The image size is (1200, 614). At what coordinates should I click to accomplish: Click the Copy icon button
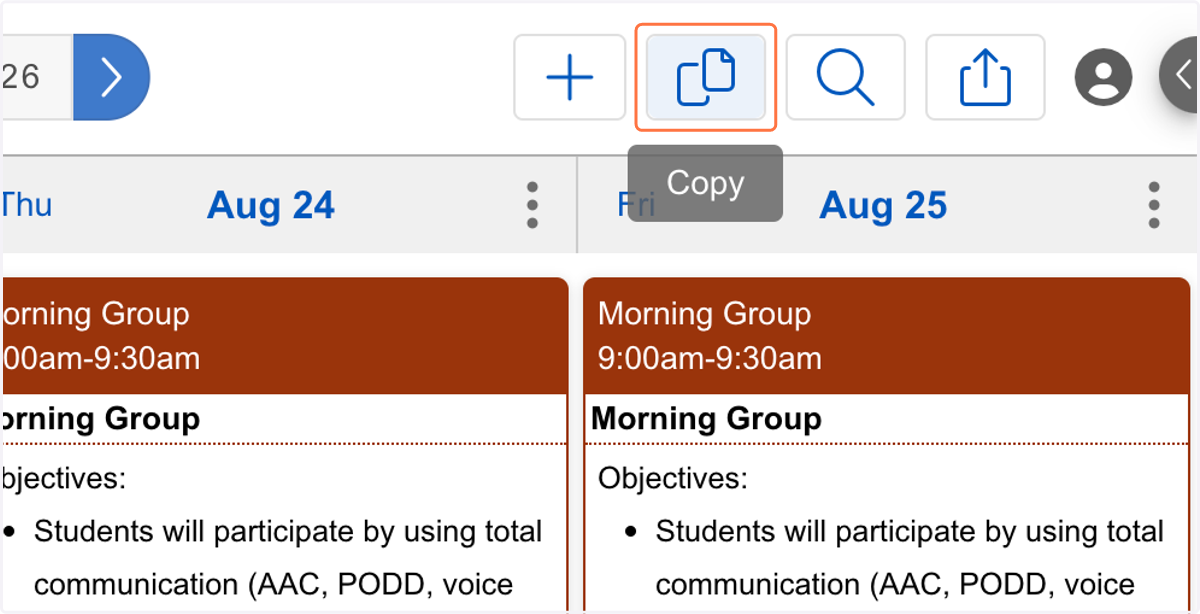tap(706, 77)
